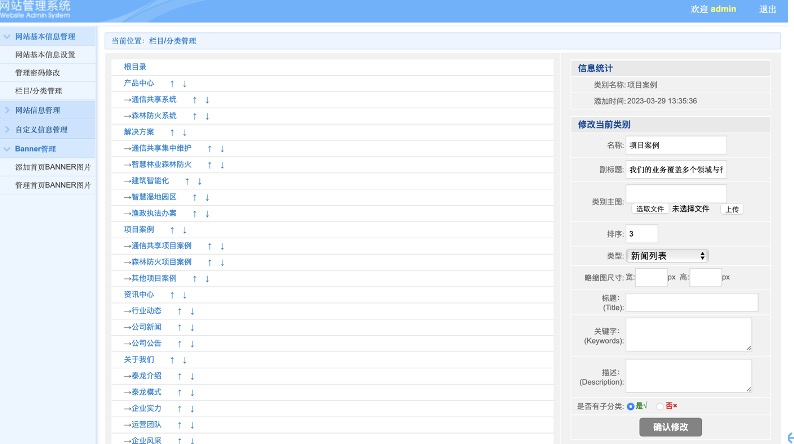Move 产品中心 category up
Image resolution: width=794 pixels, height=444 pixels.
(x=172, y=83)
